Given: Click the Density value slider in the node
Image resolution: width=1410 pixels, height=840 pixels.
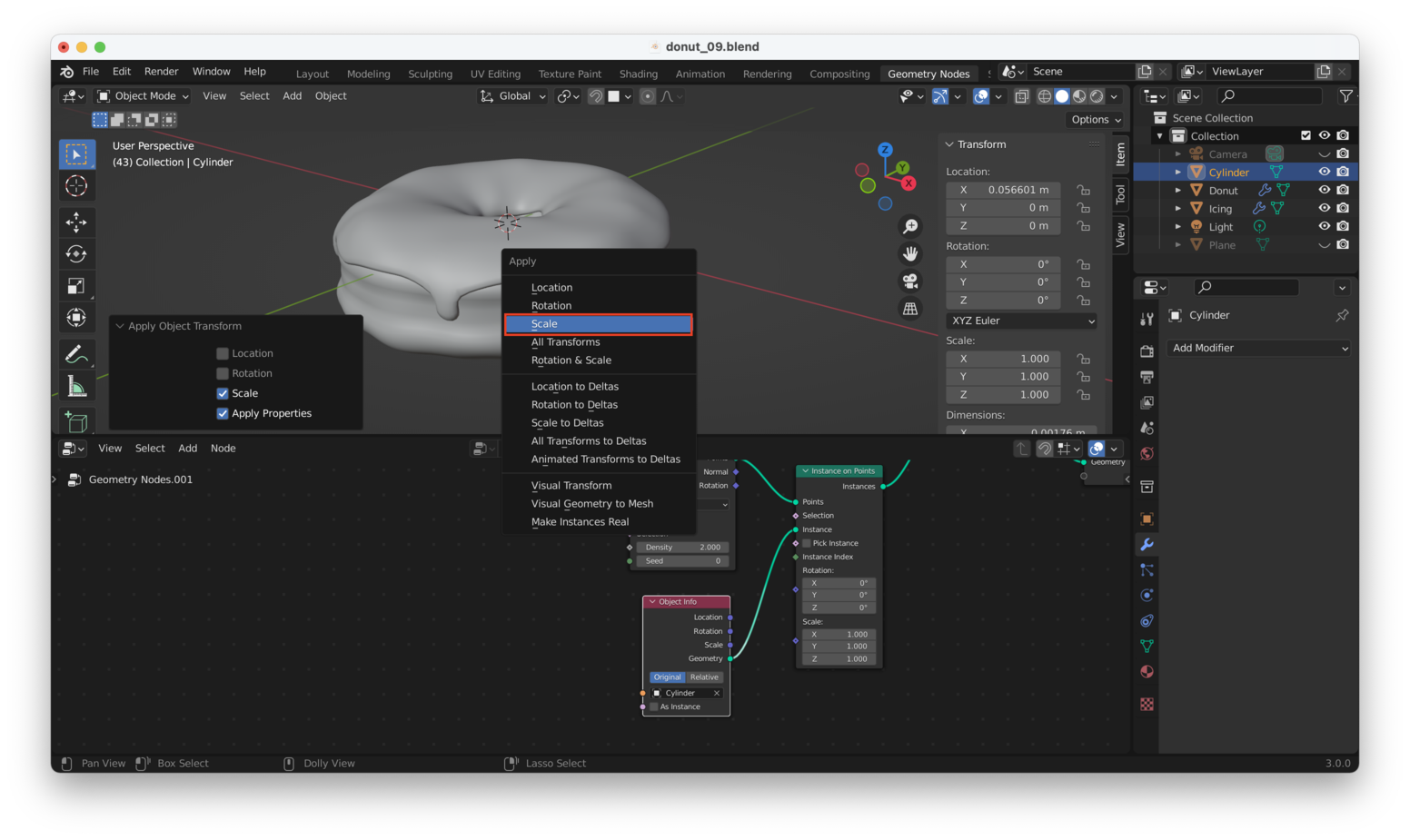Looking at the screenshot, I should click(x=682, y=548).
